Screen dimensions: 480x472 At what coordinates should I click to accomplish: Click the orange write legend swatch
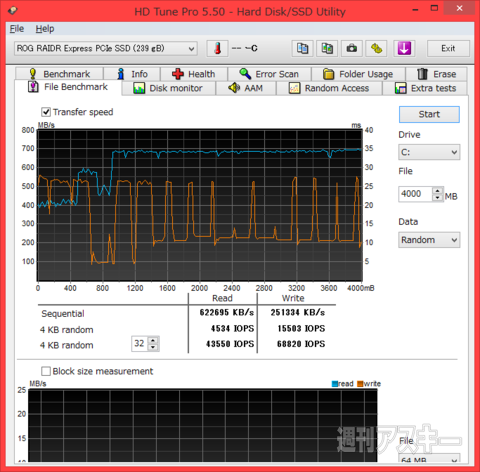click(360, 384)
